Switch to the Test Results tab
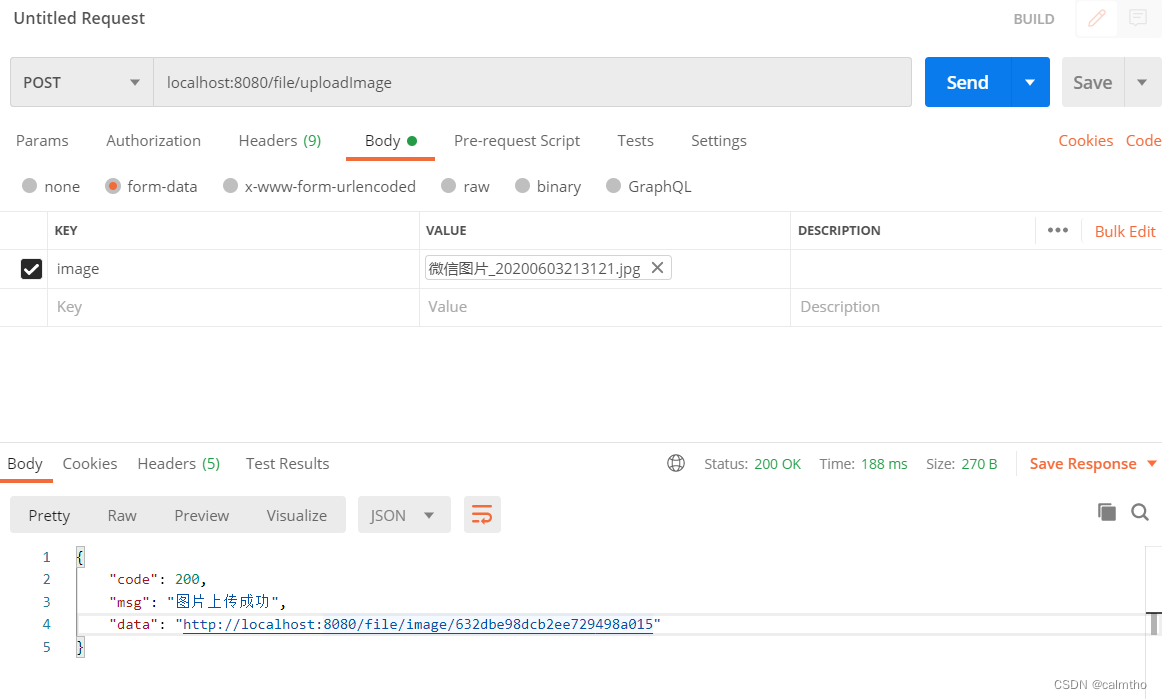 point(288,464)
